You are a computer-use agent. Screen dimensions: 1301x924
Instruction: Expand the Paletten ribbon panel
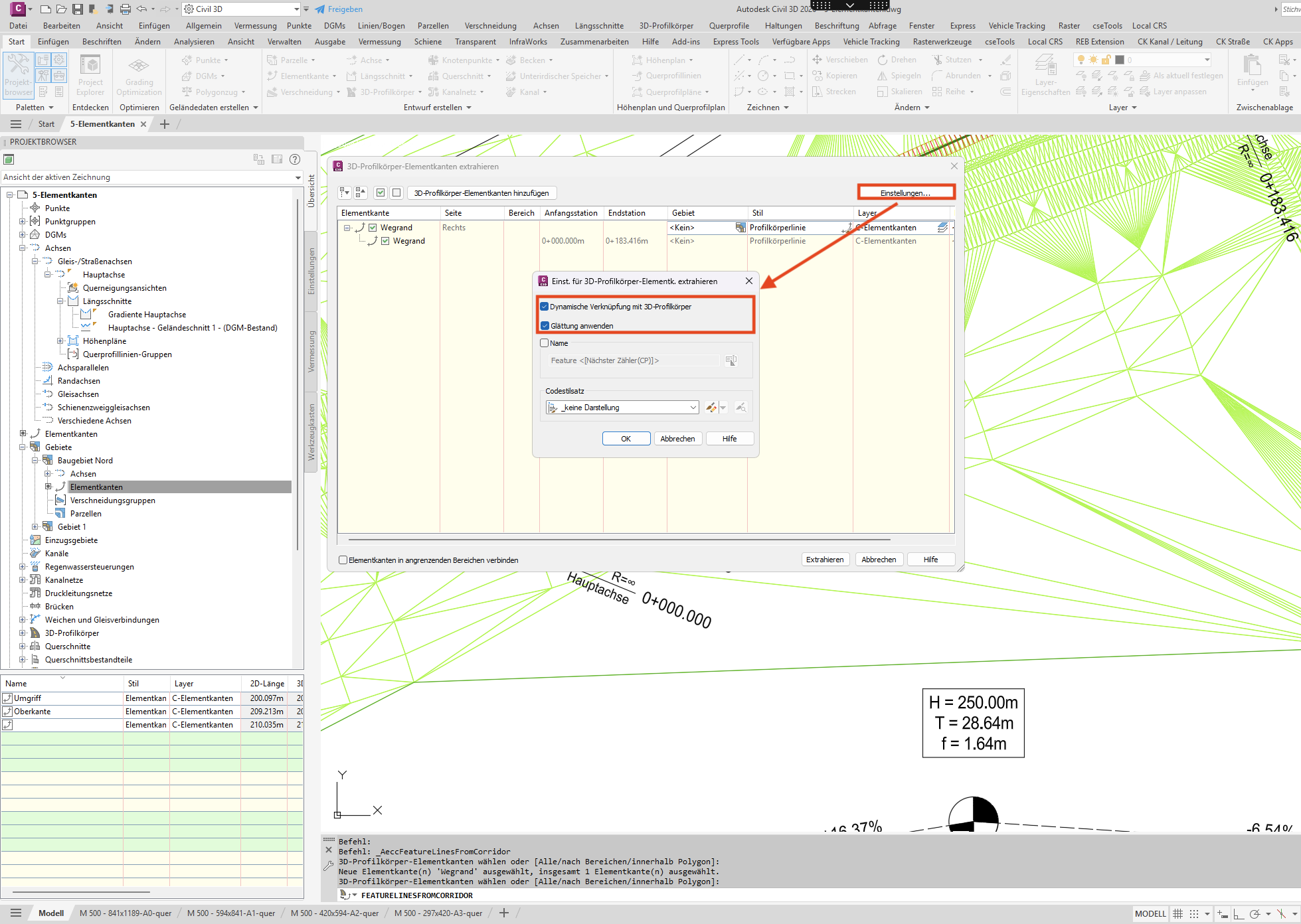[35, 108]
